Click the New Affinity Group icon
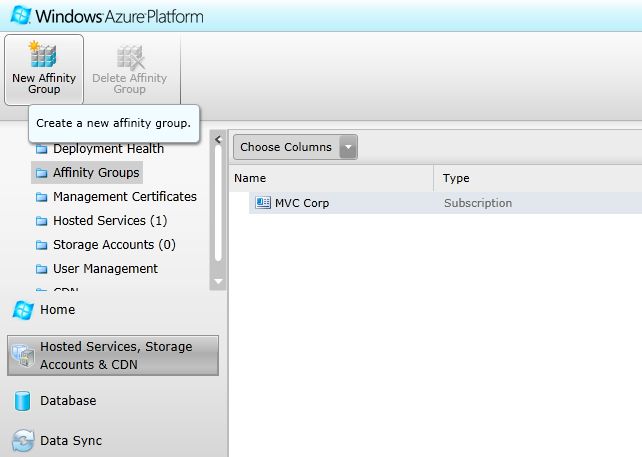The width and height of the screenshot is (642, 457). click(43, 55)
